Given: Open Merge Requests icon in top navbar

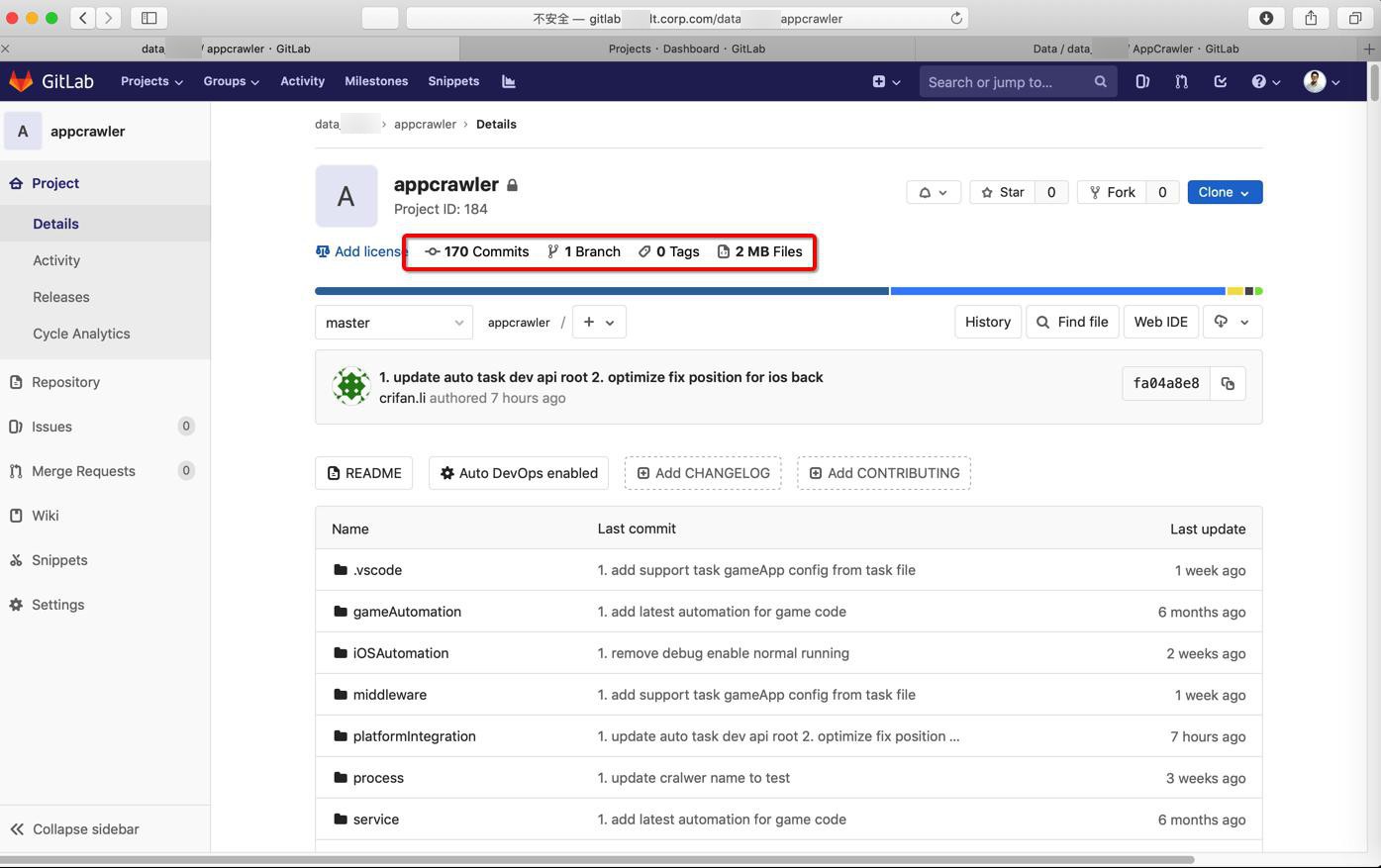Looking at the screenshot, I should pos(1181,82).
